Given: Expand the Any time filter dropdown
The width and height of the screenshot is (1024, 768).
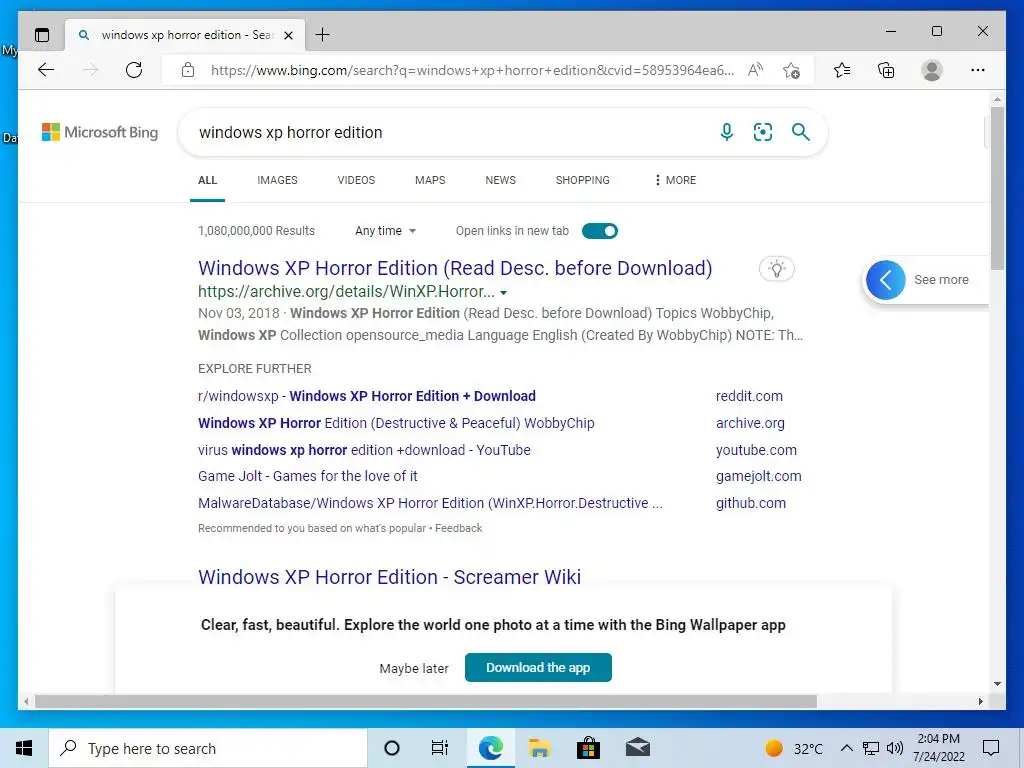Looking at the screenshot, I should [x=385, y=231].
